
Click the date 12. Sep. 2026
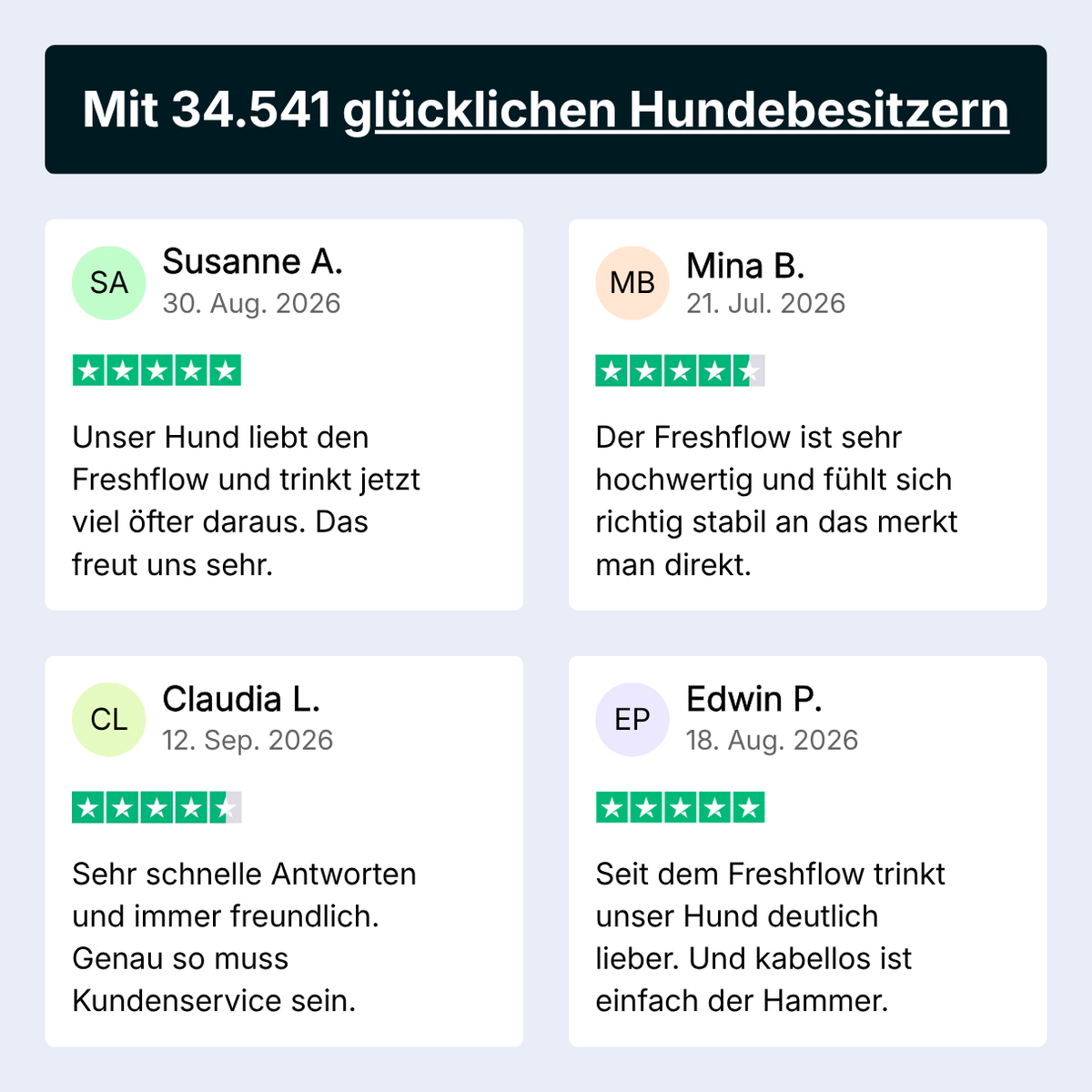(248, 740)
